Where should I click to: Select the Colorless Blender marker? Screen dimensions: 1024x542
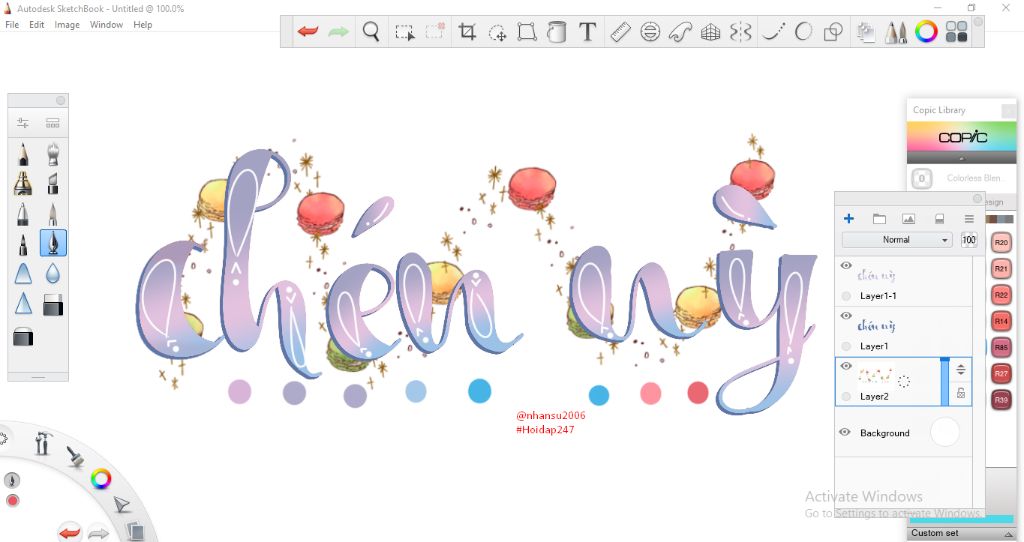921,178
